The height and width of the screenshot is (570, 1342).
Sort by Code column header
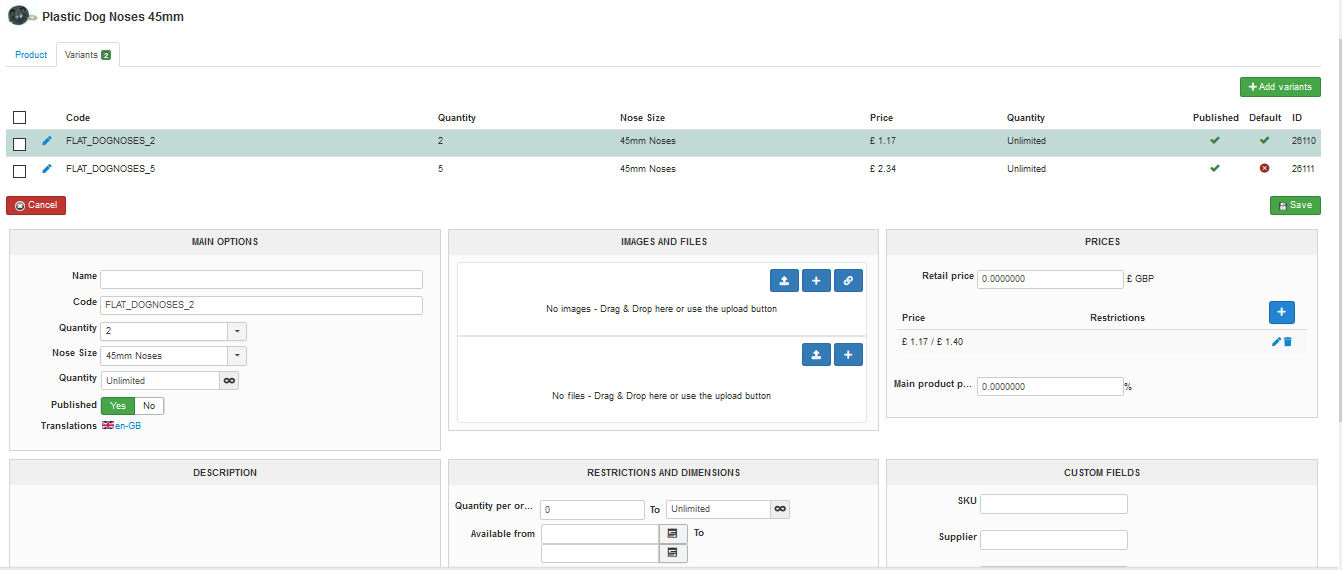point(78,118)
